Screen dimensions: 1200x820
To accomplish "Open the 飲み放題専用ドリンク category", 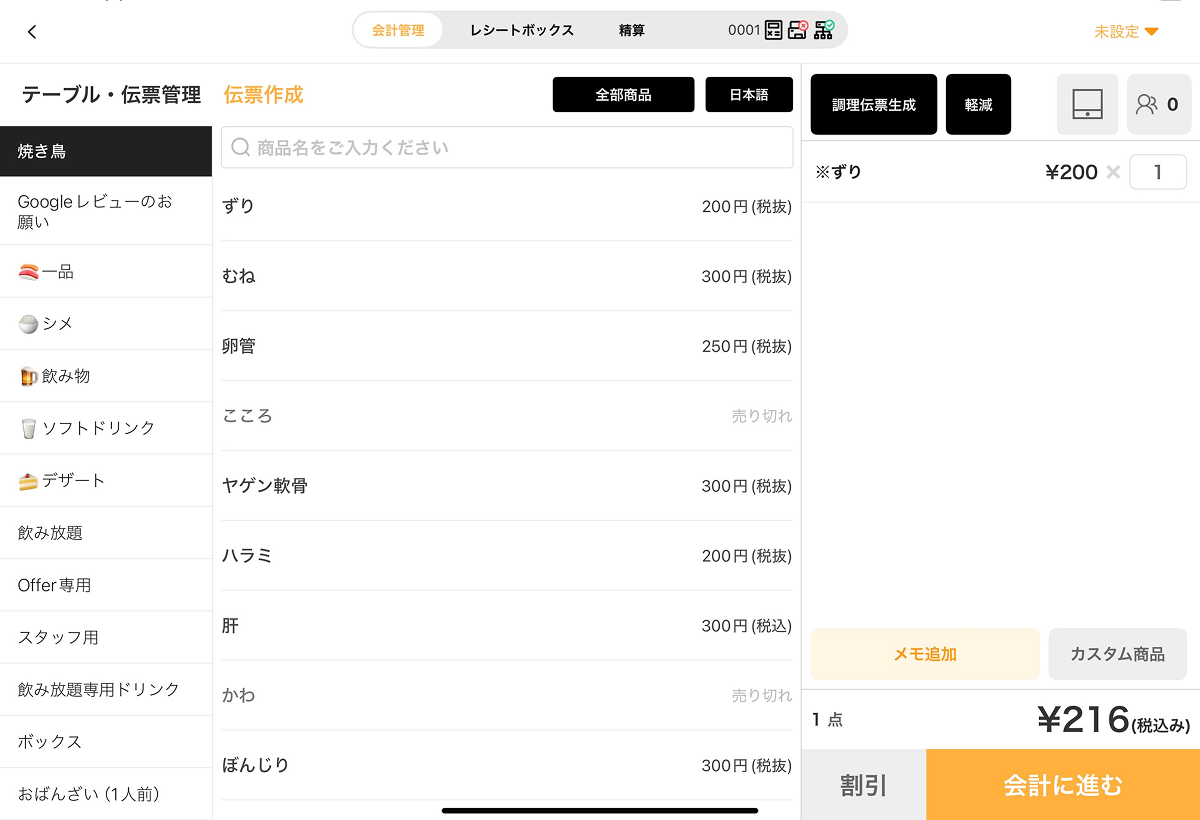I will 106,689.
